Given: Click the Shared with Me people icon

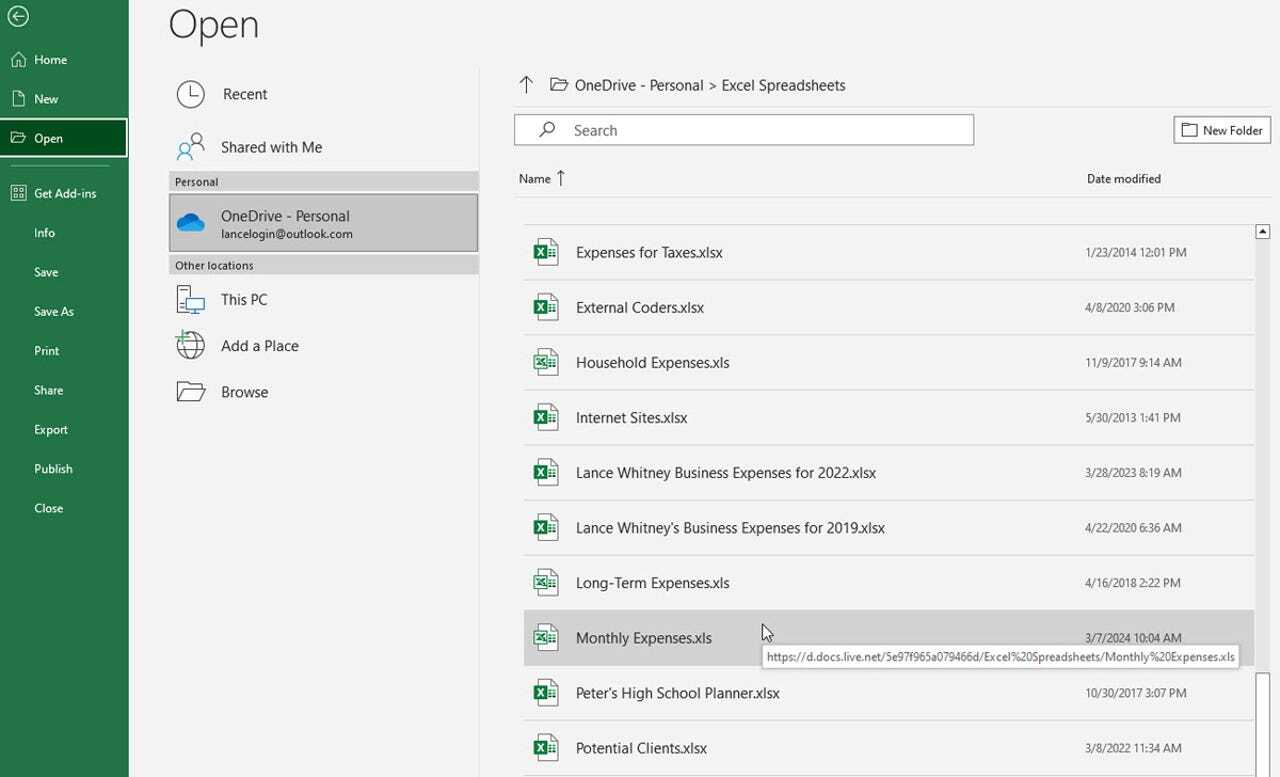Looking at the screenshot, I should pyautogui.click(x=190, y=147).
